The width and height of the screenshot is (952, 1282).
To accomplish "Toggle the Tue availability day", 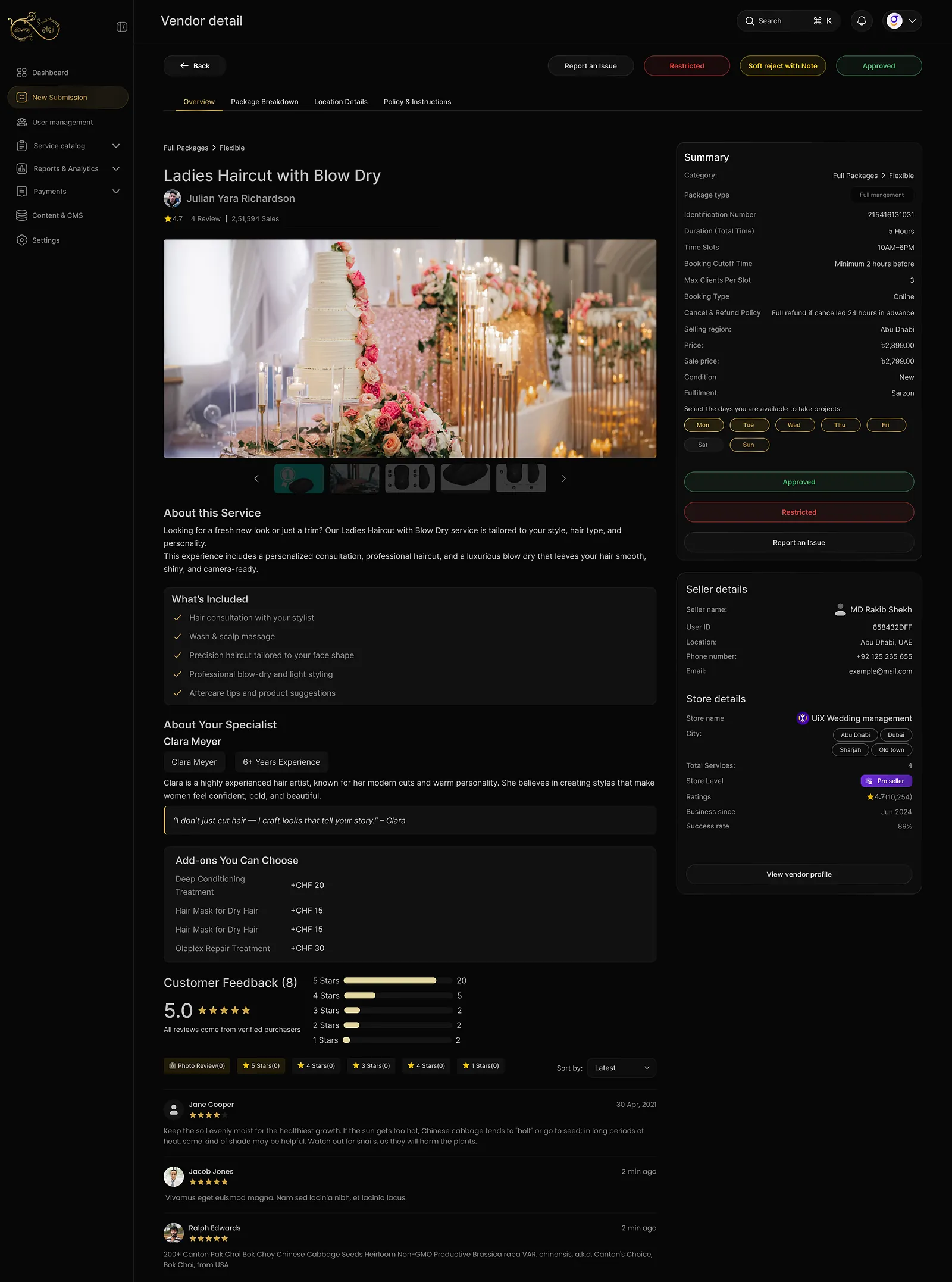I will point(750,425).
